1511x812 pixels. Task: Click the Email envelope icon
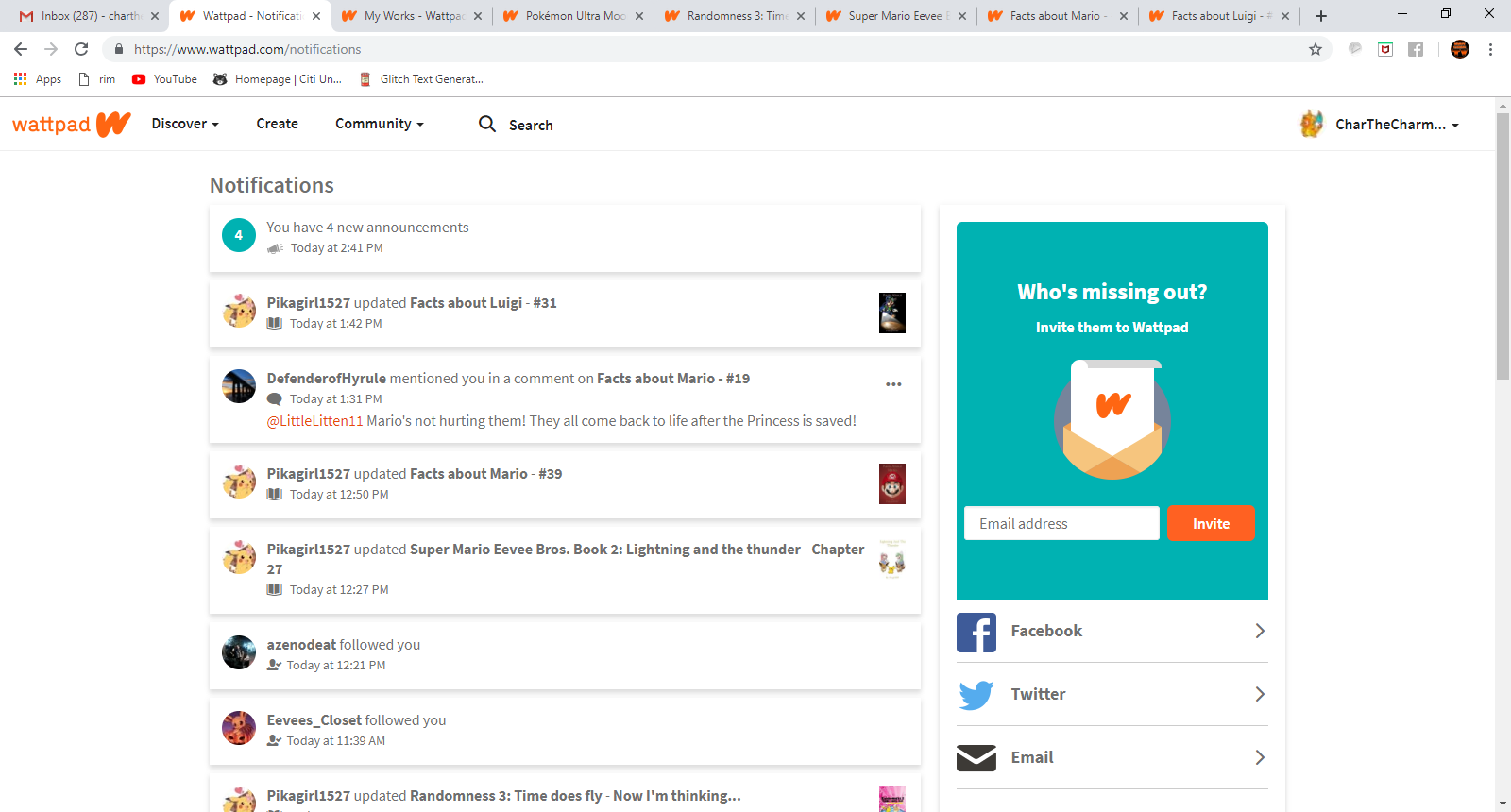pos(976,758)
